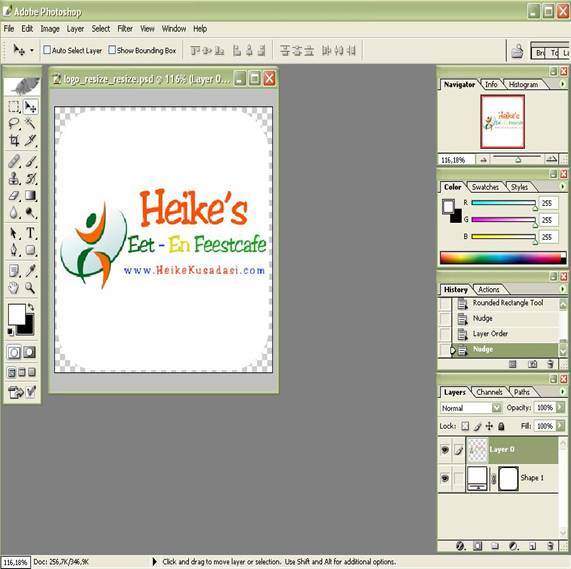This screenshot has width=571, height=569.
Task: Click the R value field in Color panel
Action: pos(547,203)
